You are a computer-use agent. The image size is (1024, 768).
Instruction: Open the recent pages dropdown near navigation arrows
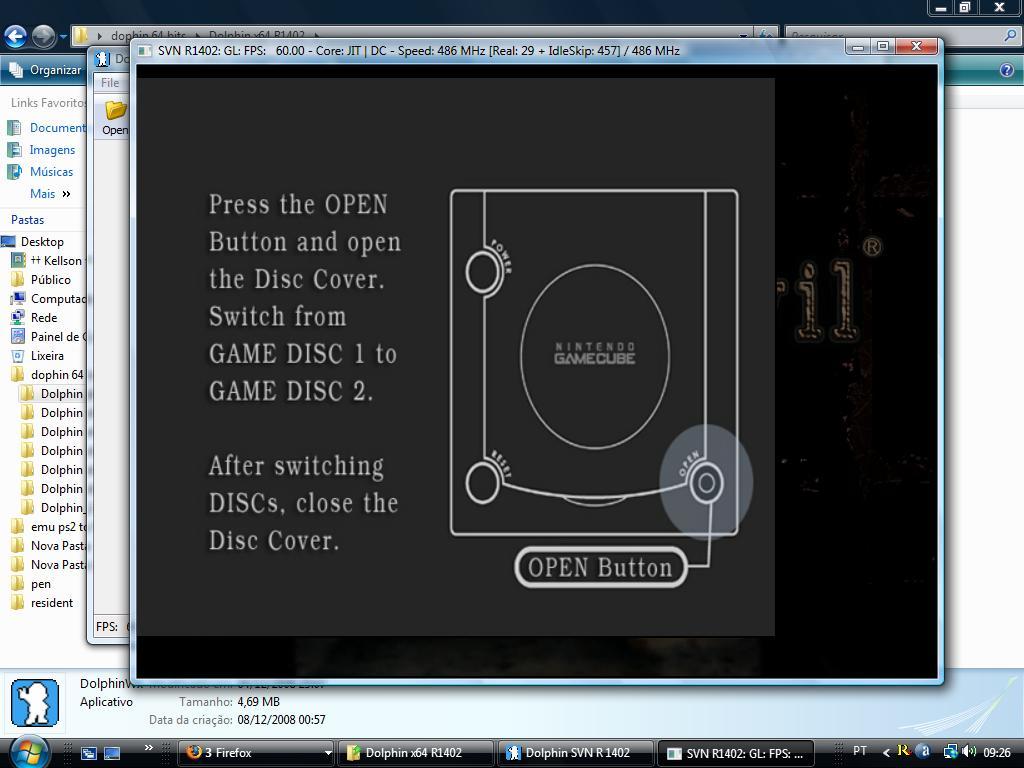tap(63, 37)
